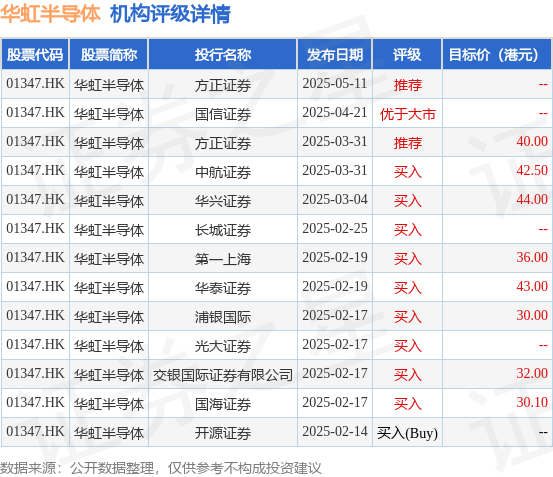The image size is (553, 477).
Task: Select the 长城证券 cell
Action: click(x=223, y=230)
